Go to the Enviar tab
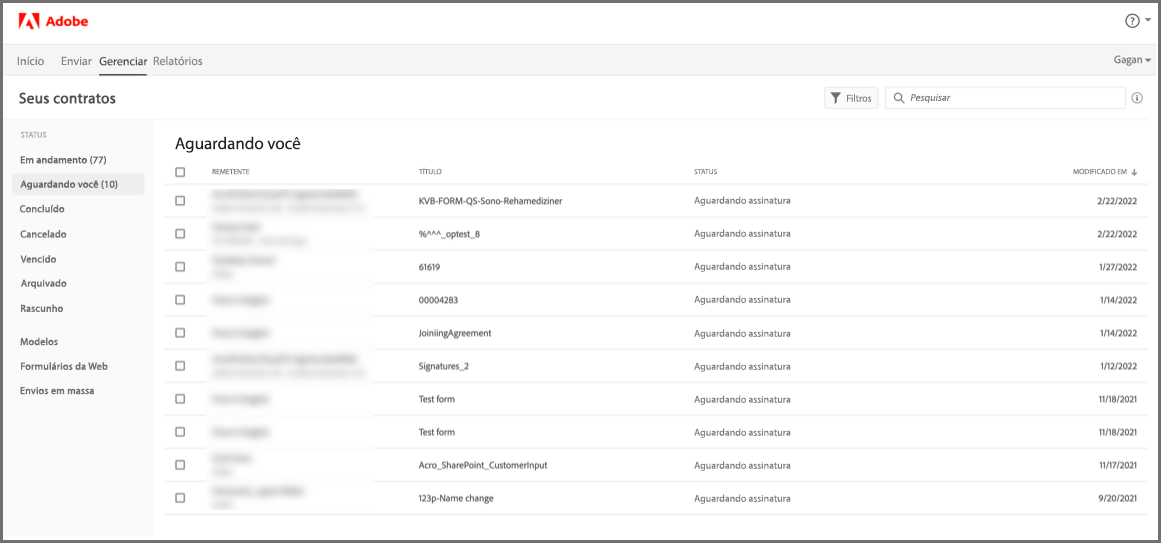The image size is (1161, 543). click(76, 61)
